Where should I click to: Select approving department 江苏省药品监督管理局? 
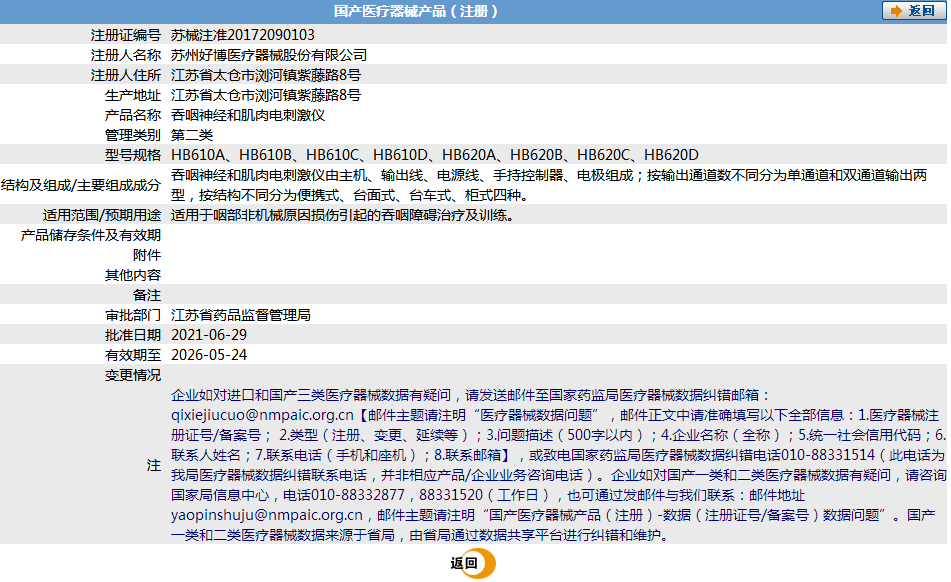[x=241, y=315]
